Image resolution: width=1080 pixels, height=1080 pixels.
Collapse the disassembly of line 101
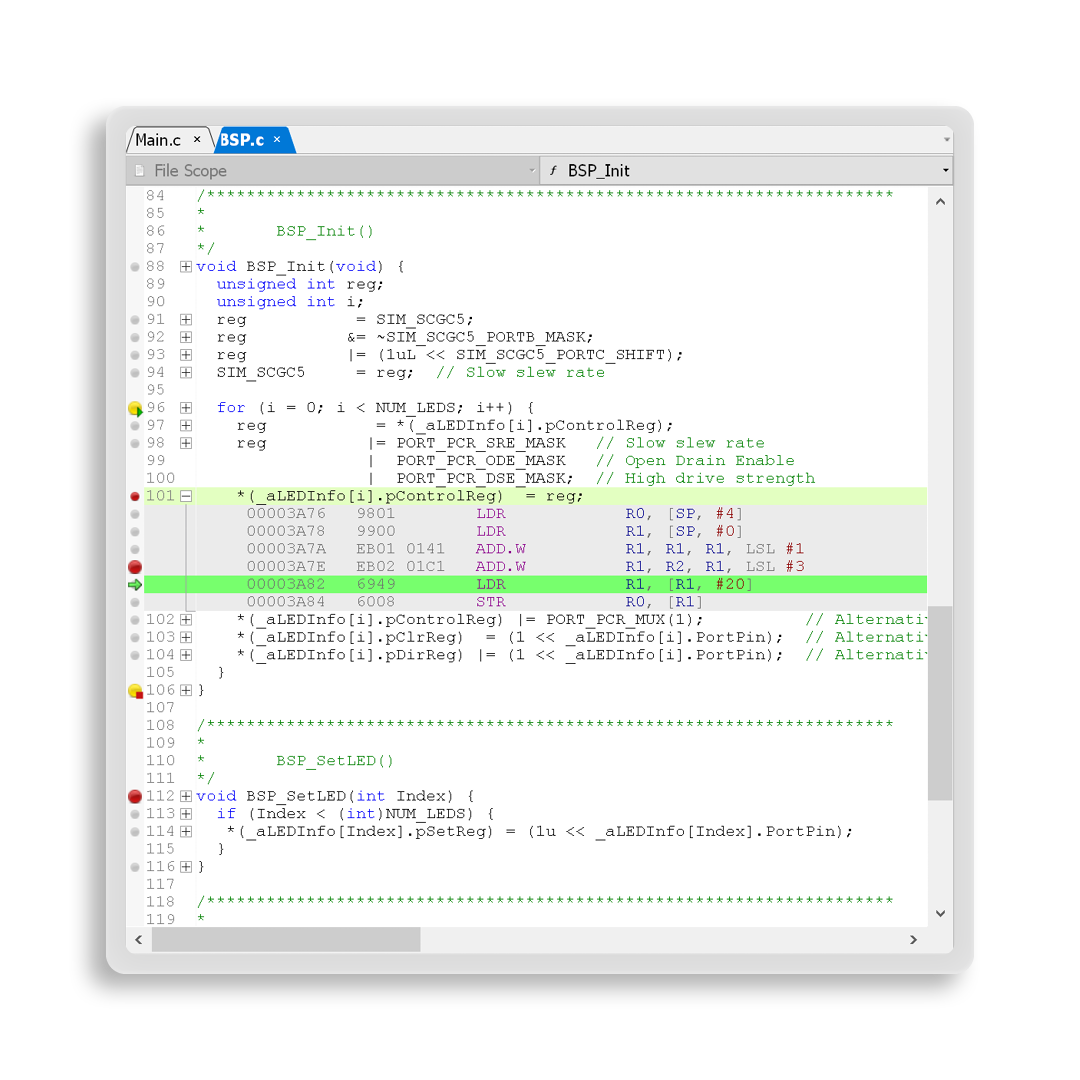(x=186, y=496)
